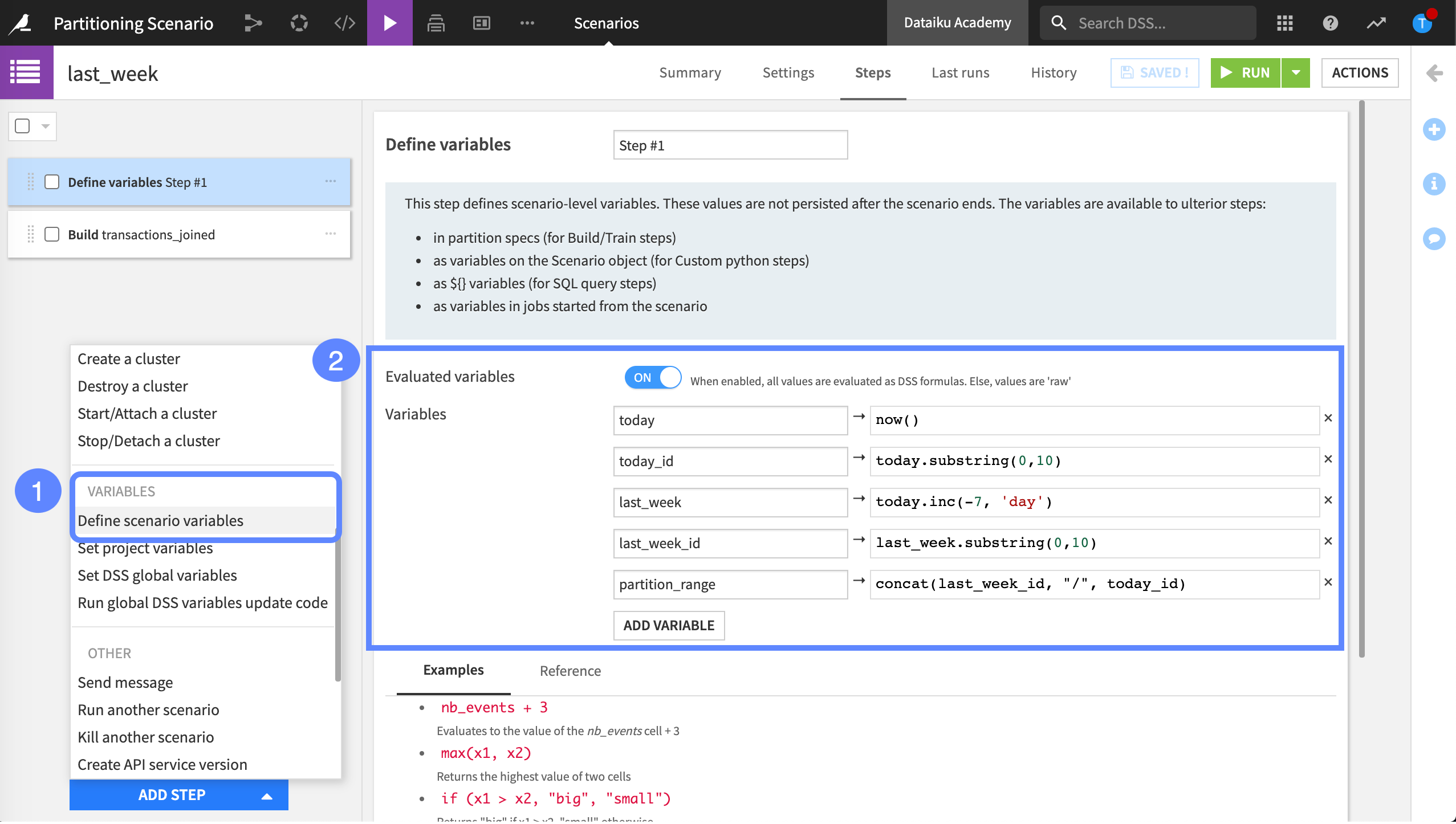Check the Define variables Step #1 checkbox

[x=51, y=181]
